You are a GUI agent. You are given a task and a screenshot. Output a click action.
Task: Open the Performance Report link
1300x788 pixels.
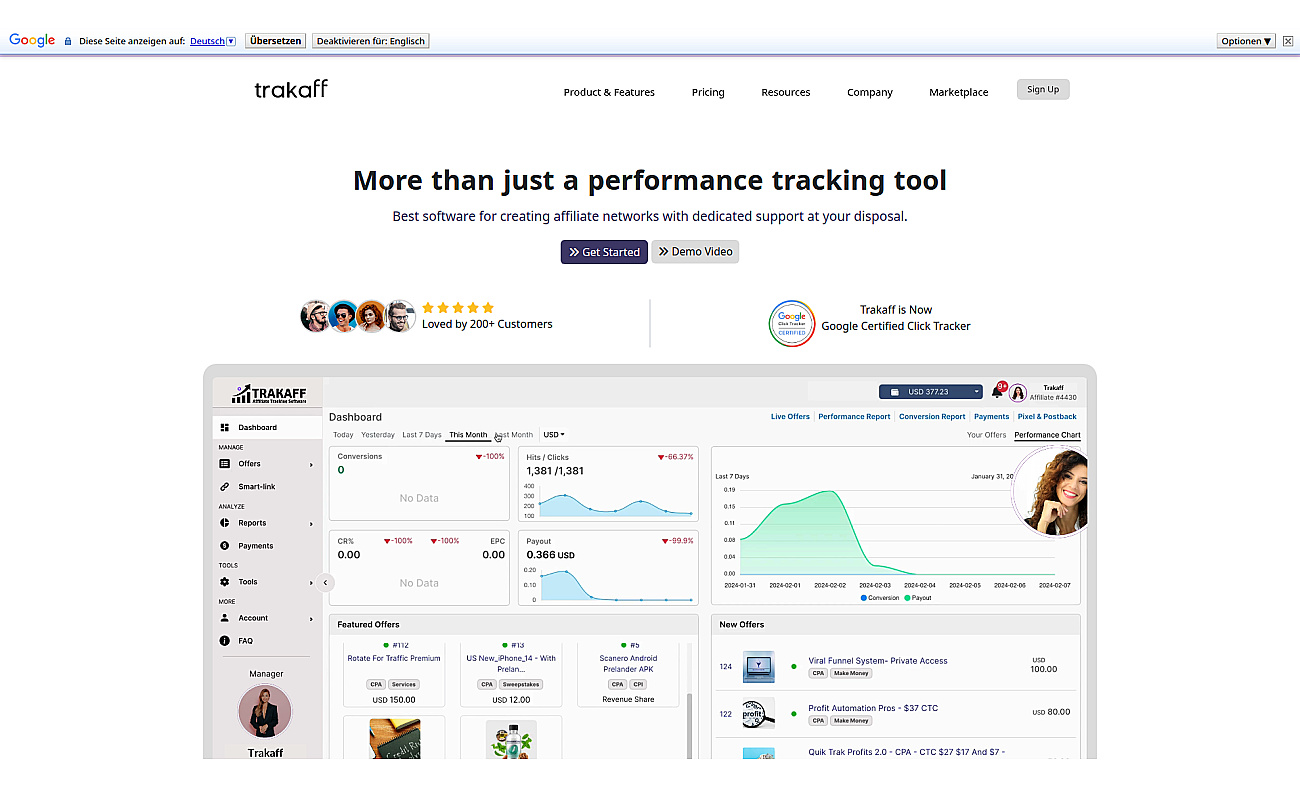coord(854,417)
